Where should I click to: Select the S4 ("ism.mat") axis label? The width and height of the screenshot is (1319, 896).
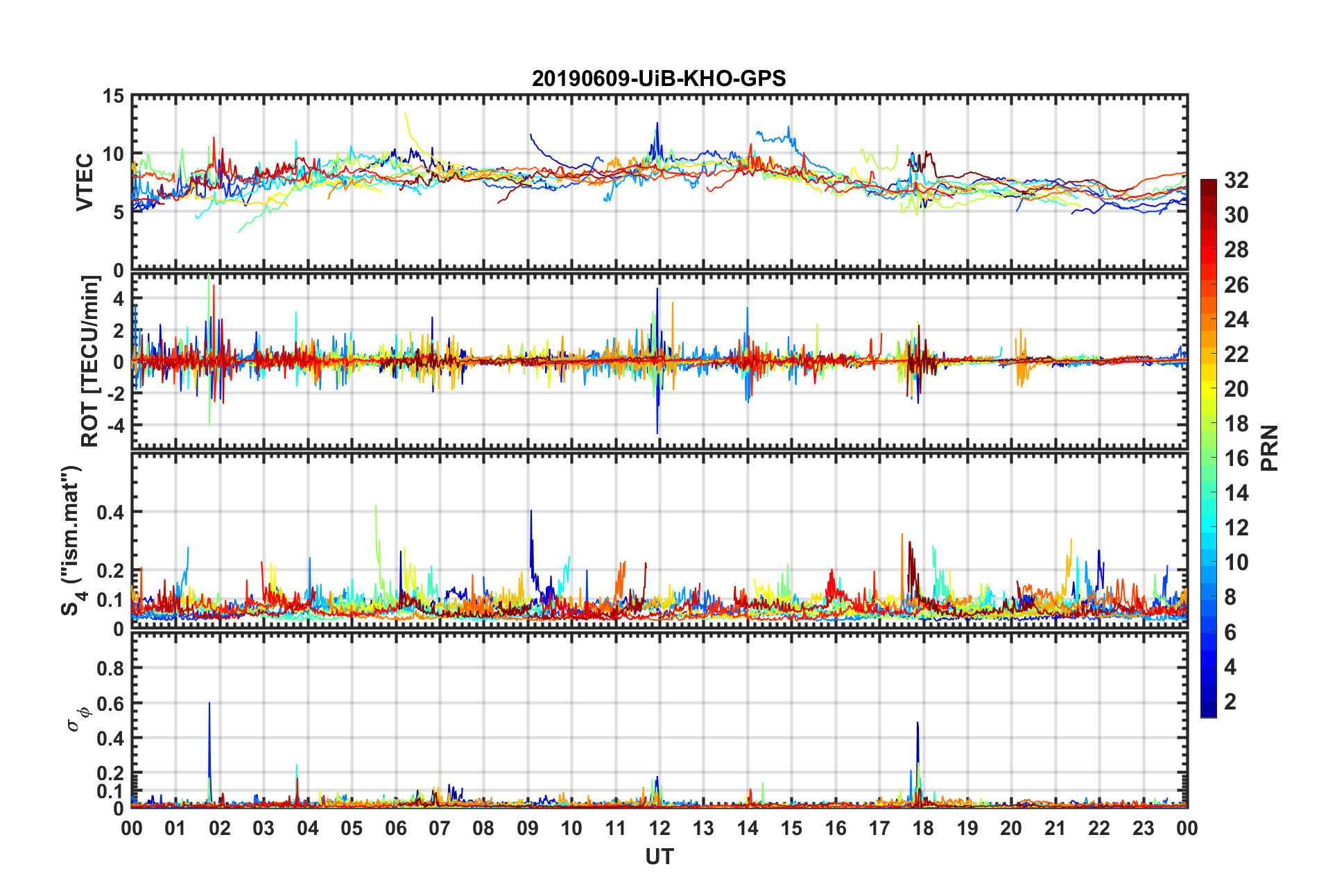[72, 540]
